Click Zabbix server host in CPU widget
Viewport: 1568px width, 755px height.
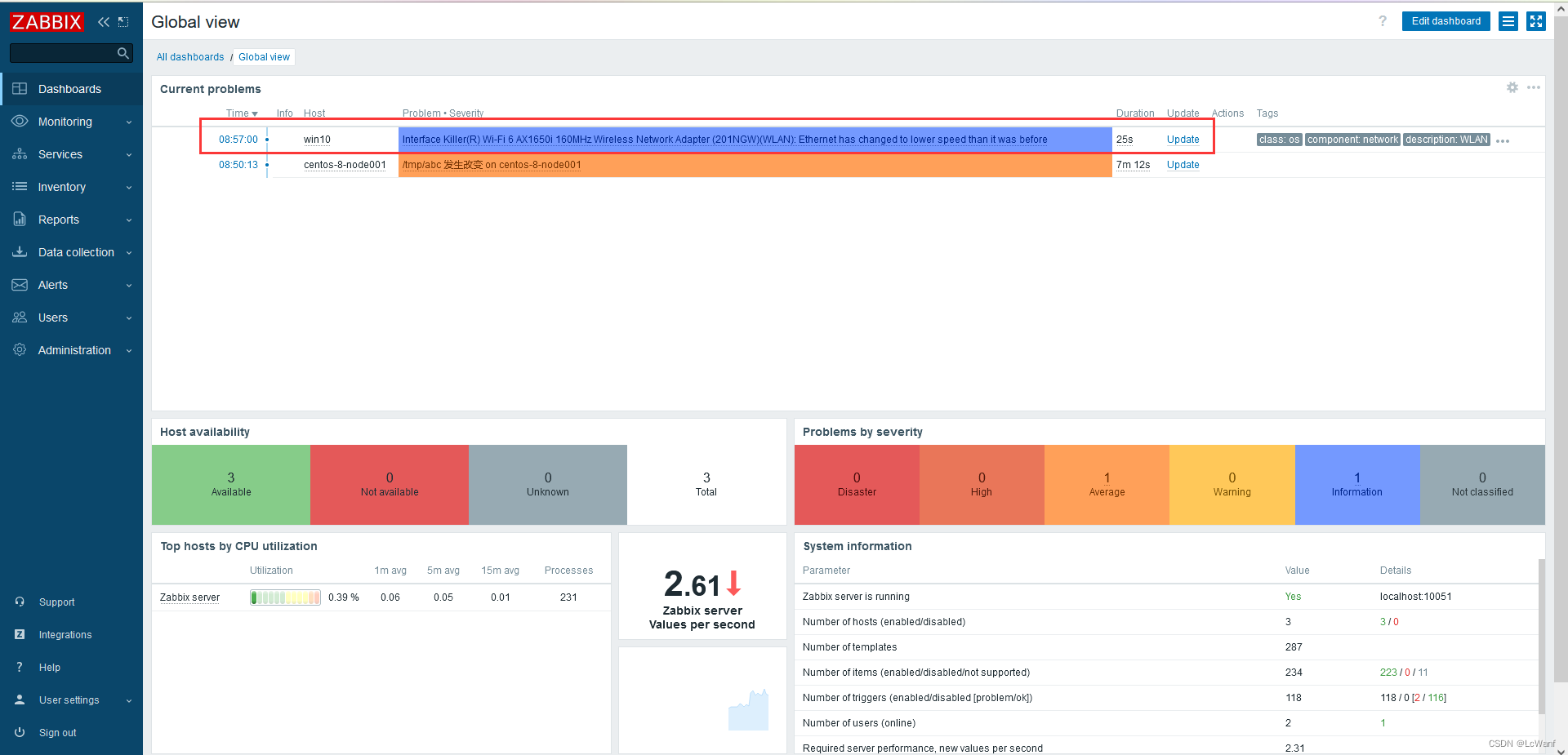point(189,597)
